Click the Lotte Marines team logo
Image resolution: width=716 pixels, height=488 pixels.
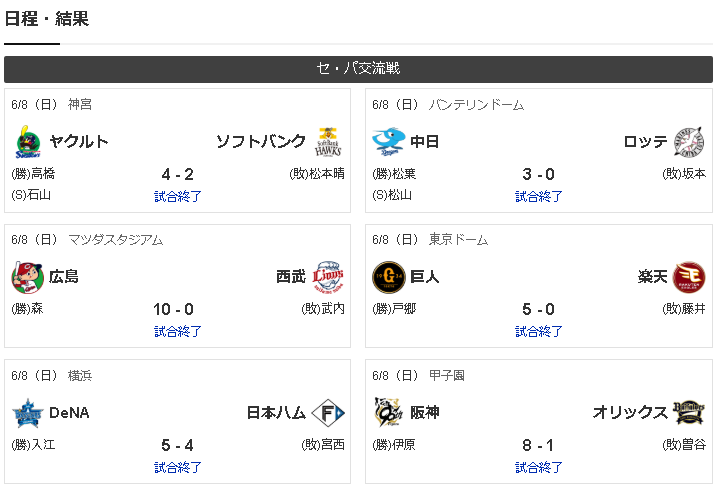coord(689,142)
